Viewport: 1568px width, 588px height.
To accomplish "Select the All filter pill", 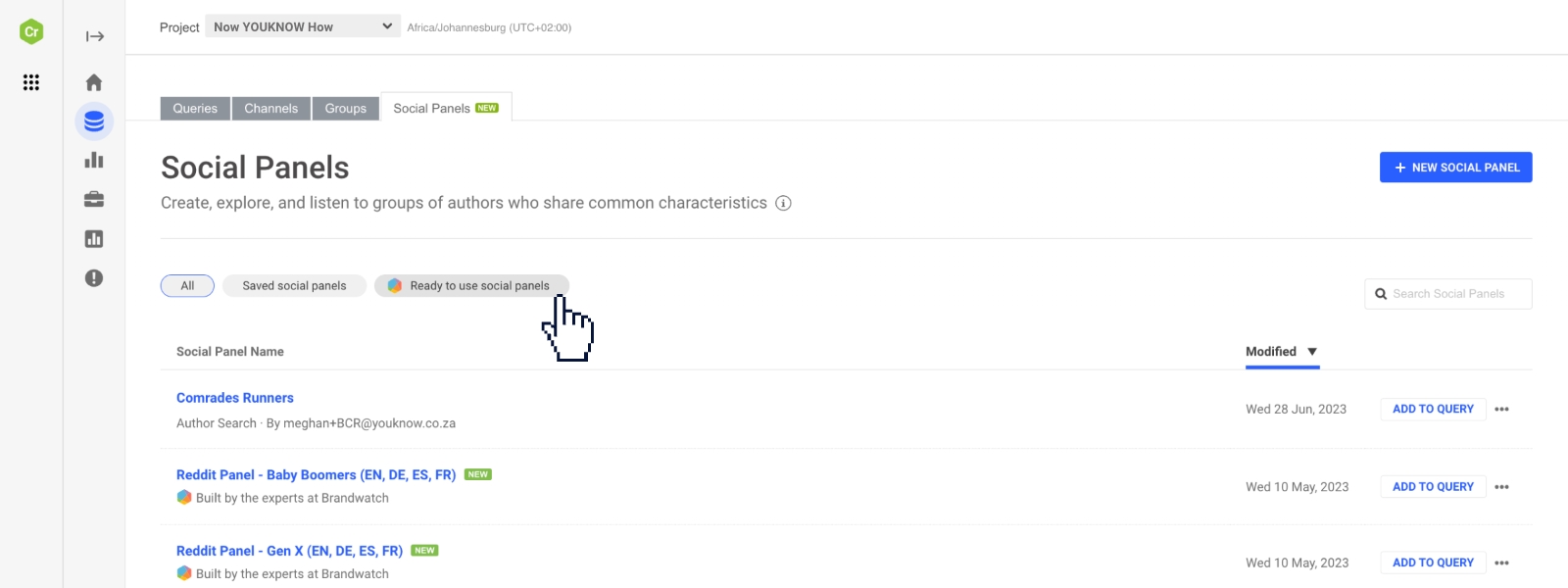I will click(186, 285).
